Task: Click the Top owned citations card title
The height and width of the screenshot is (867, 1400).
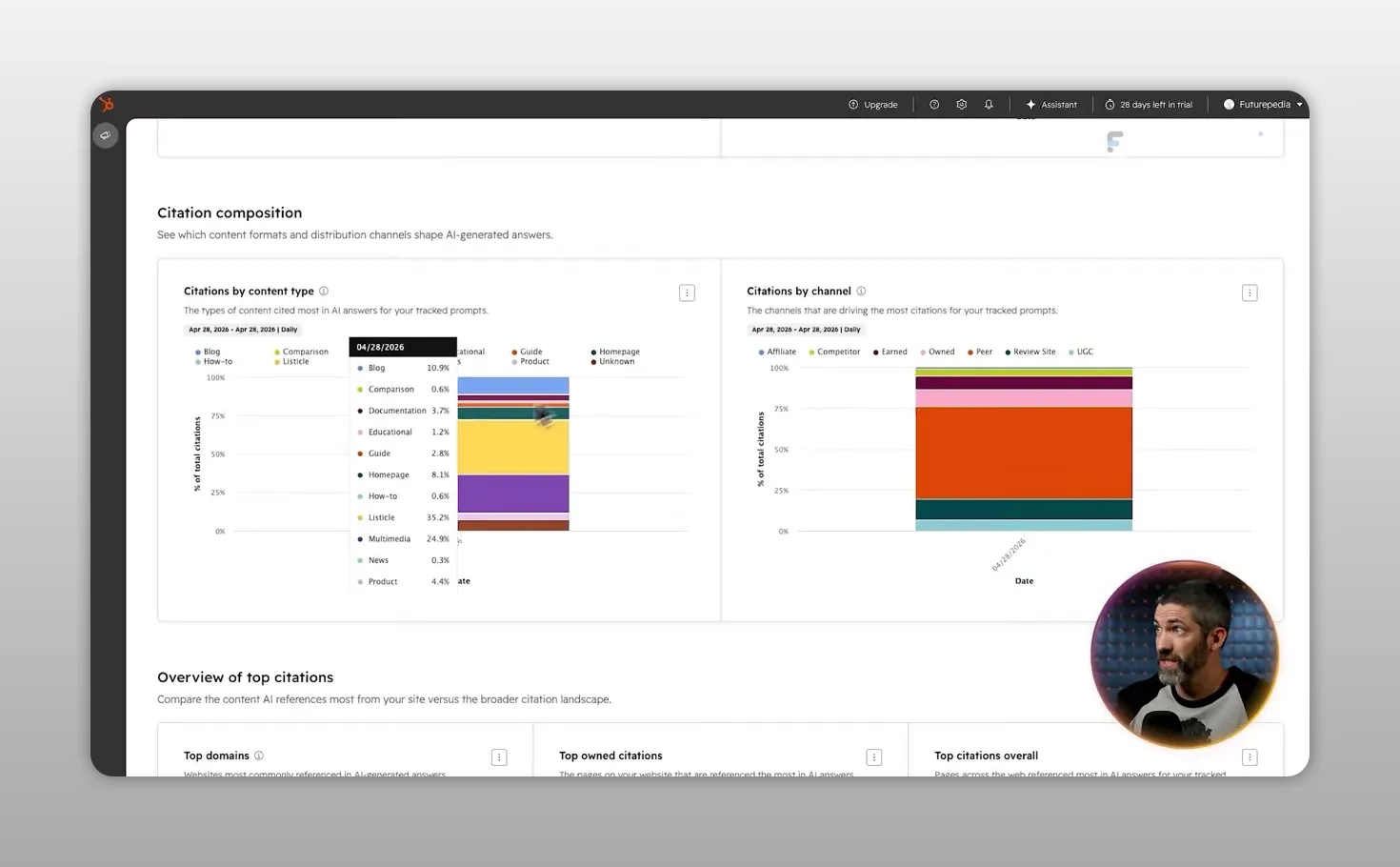Action: coord(610,756)
